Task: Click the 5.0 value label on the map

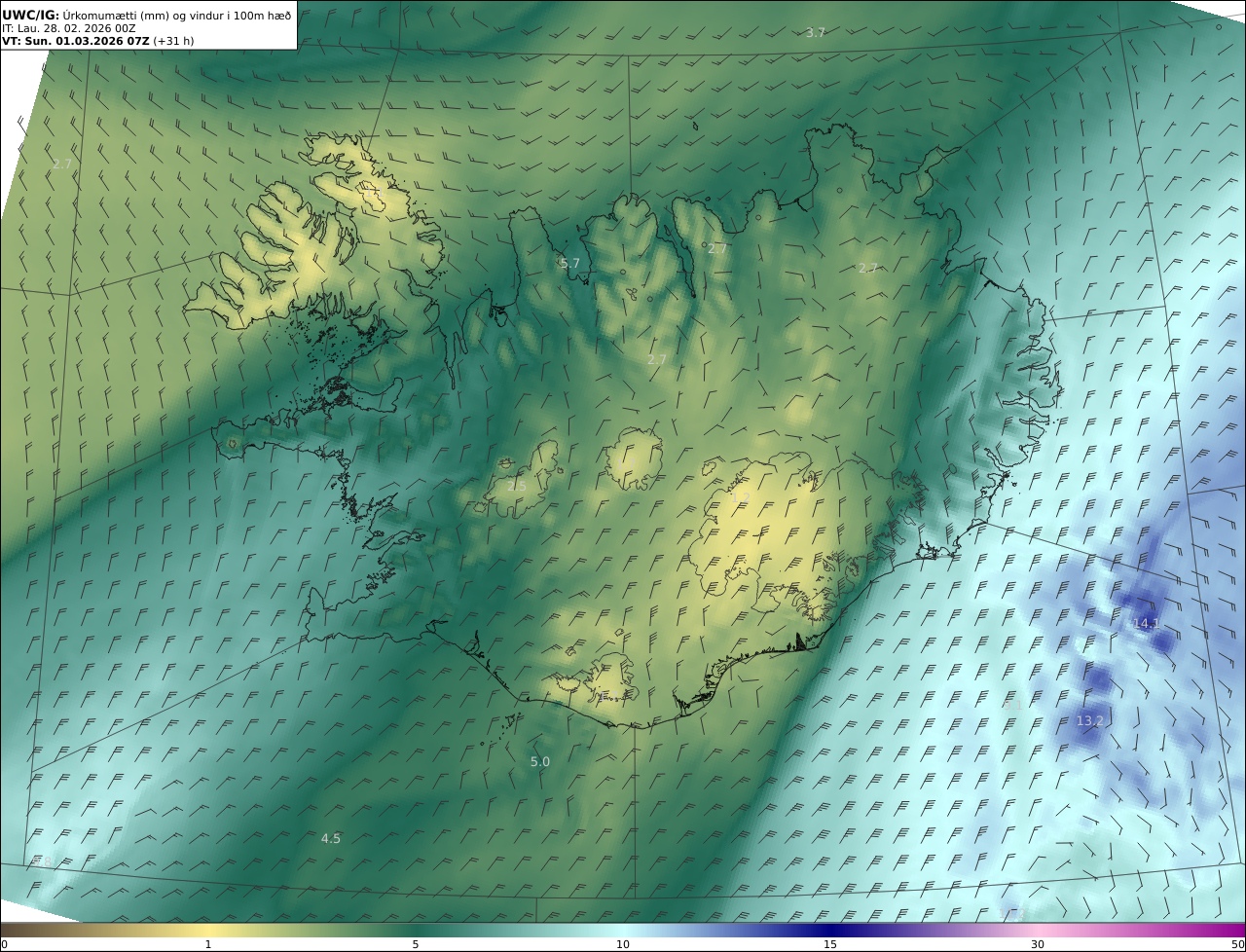Action: tap(540, 762)
